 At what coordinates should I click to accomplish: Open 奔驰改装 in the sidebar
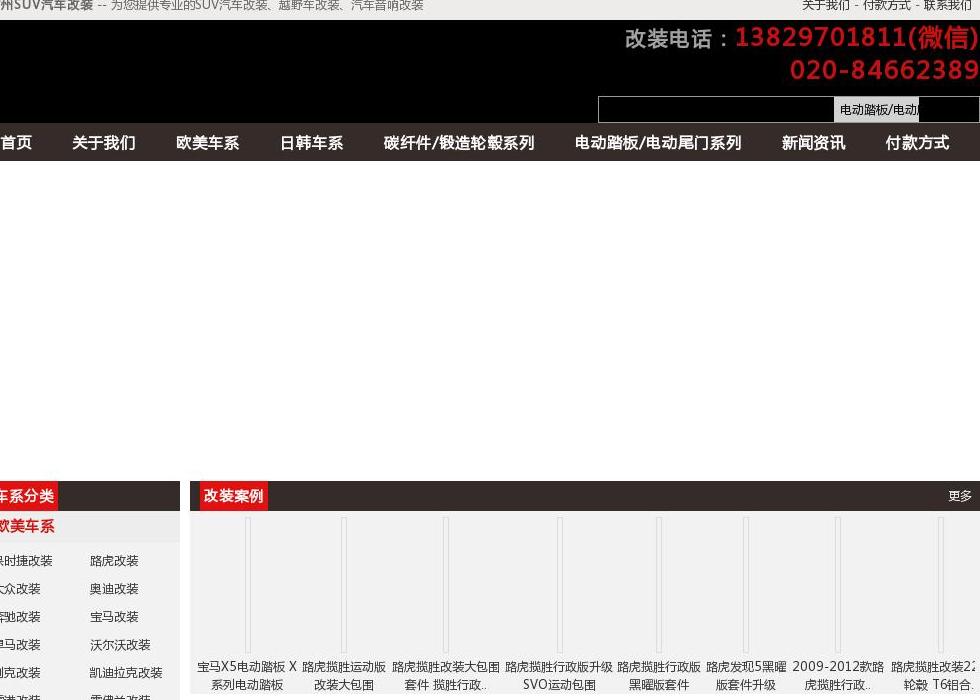[x=20, y=617]
